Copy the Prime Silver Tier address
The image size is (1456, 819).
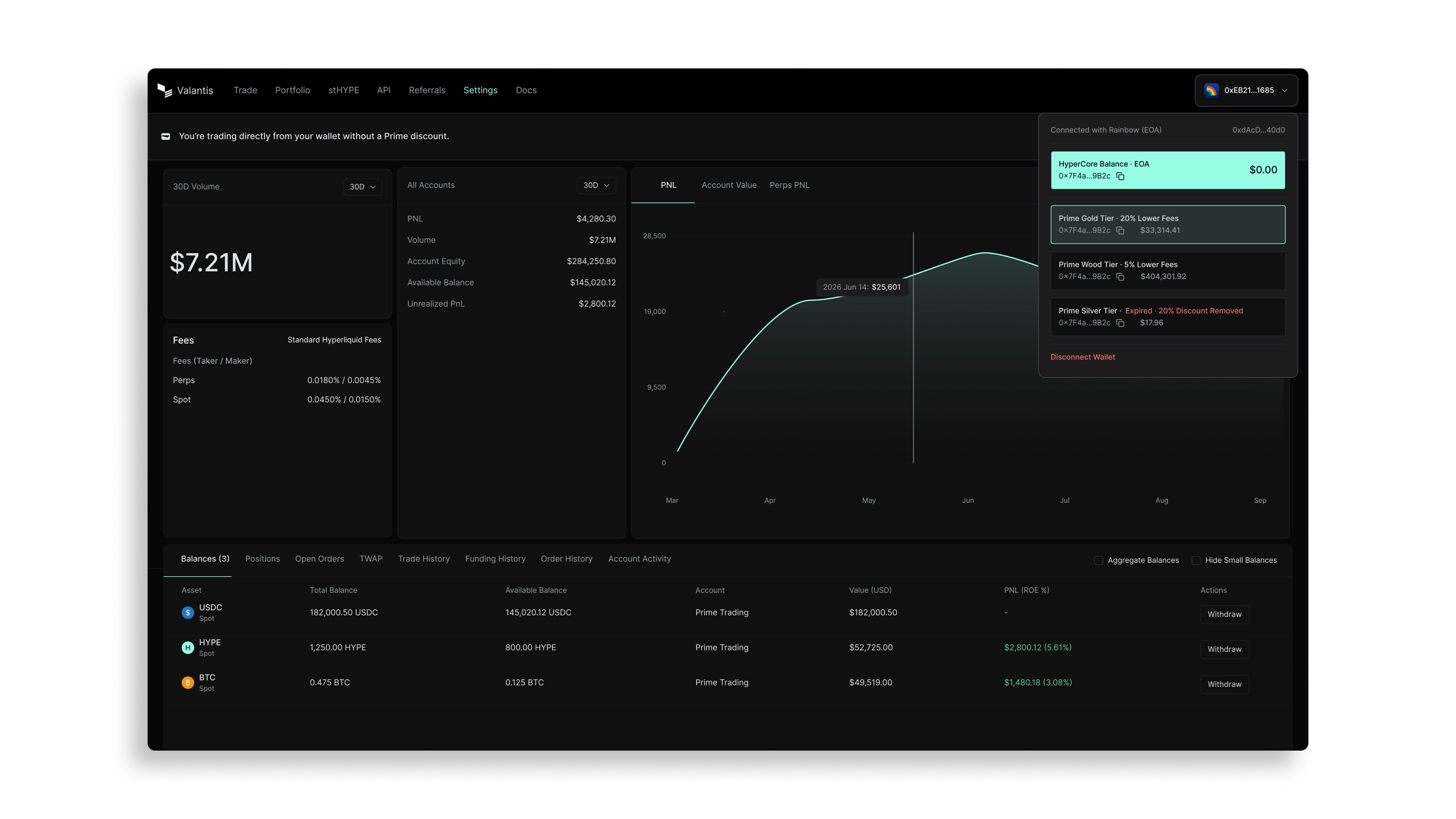[x=1120, y=323]
